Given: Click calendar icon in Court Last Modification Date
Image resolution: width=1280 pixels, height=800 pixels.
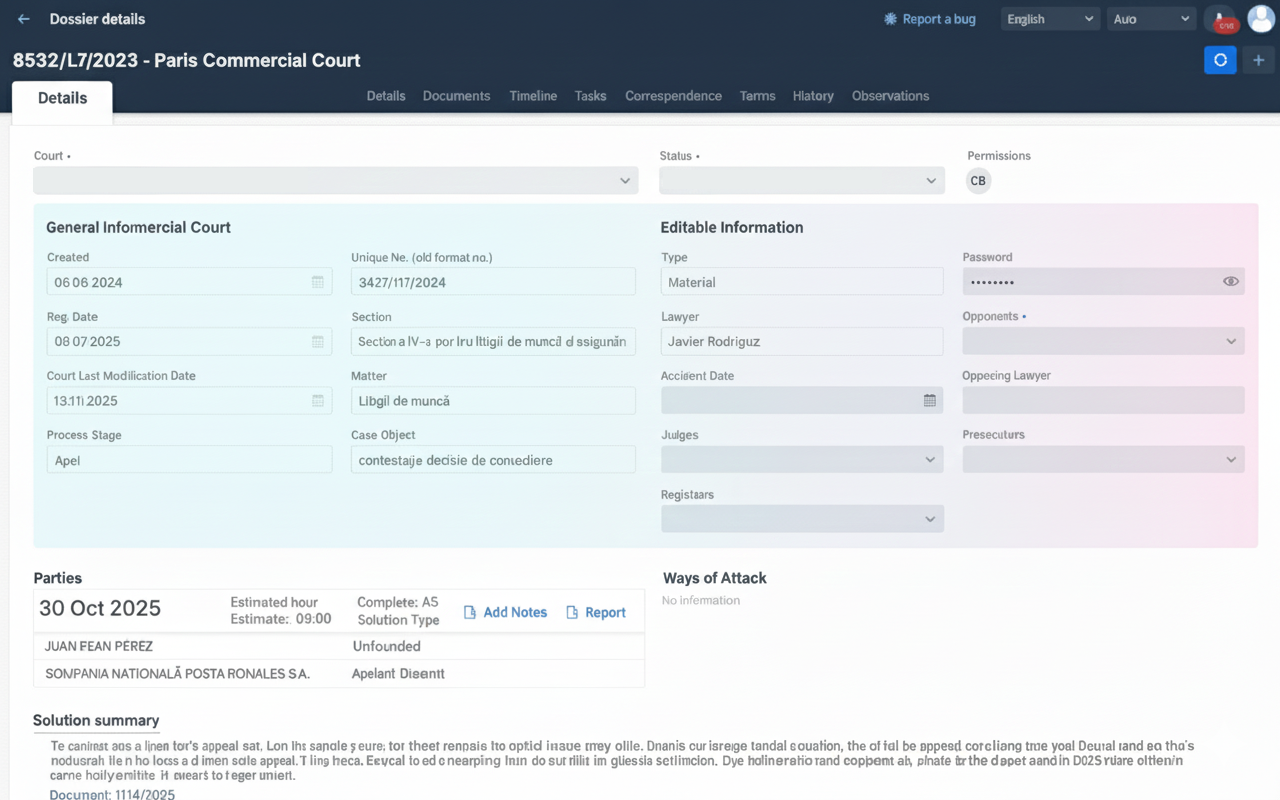Looking at the screenshot, I should pyautogui.click(x=317, y=401).
